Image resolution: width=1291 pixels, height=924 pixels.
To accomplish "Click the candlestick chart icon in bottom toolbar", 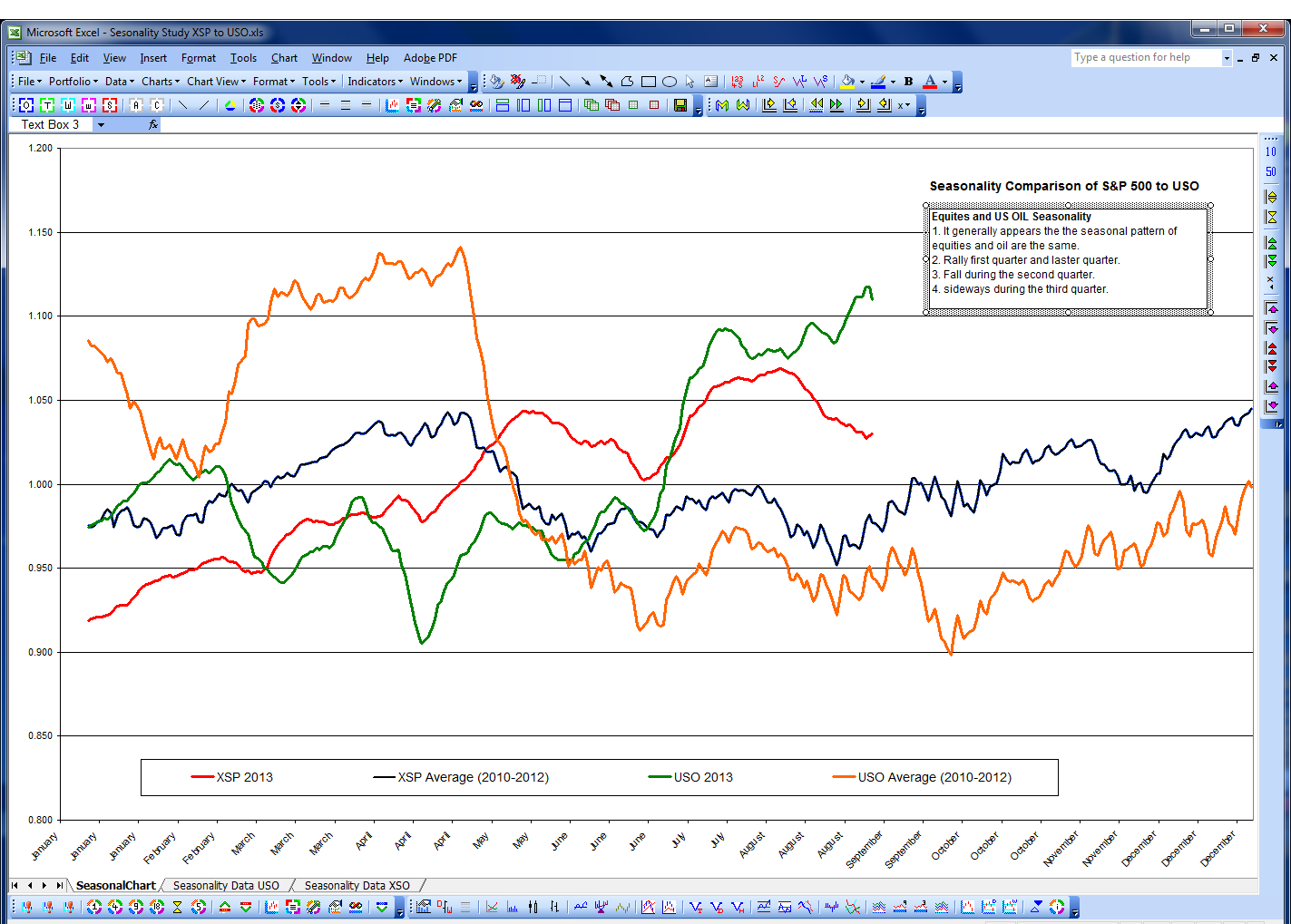I will [533, 907].
